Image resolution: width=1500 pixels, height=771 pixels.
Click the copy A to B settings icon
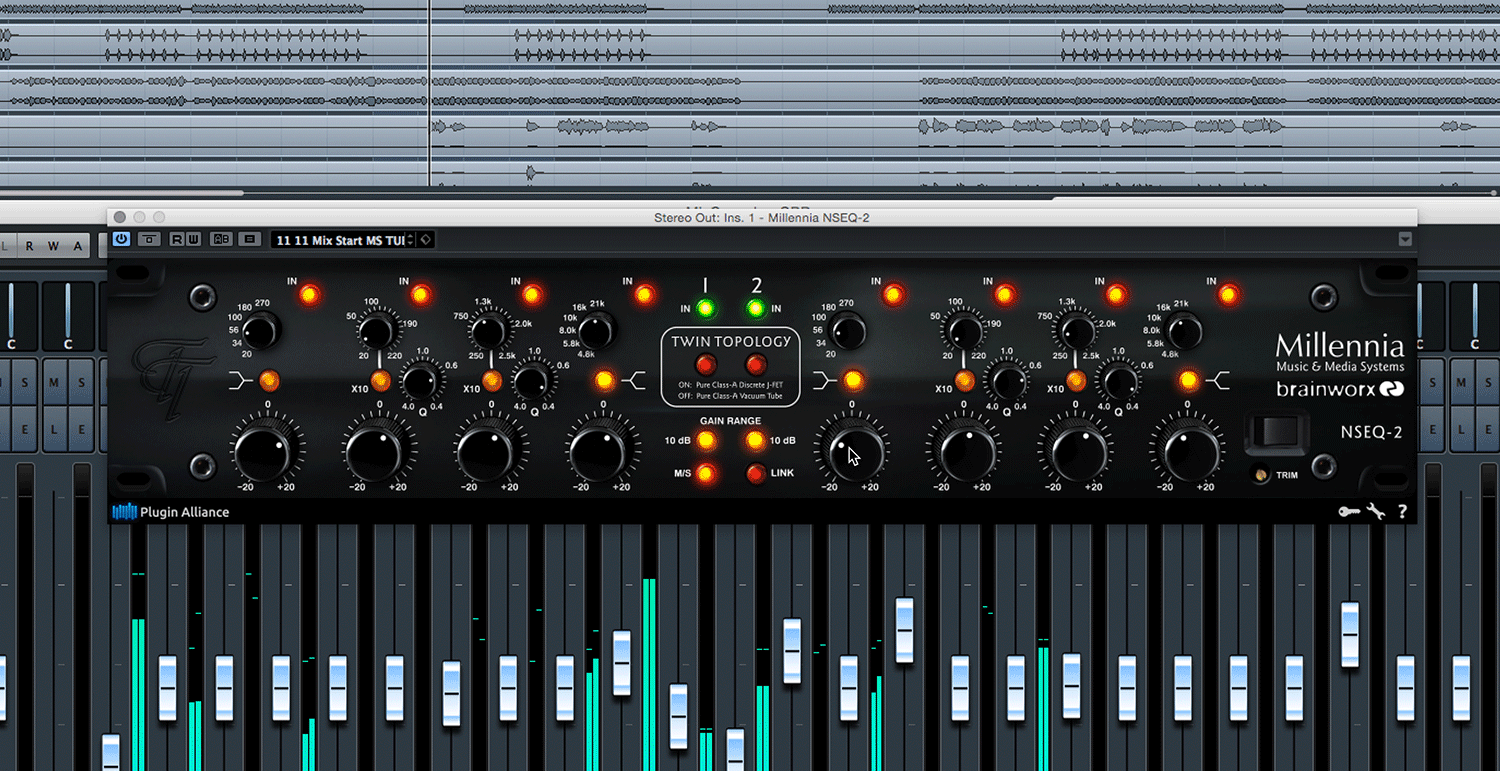click(250, 239)
